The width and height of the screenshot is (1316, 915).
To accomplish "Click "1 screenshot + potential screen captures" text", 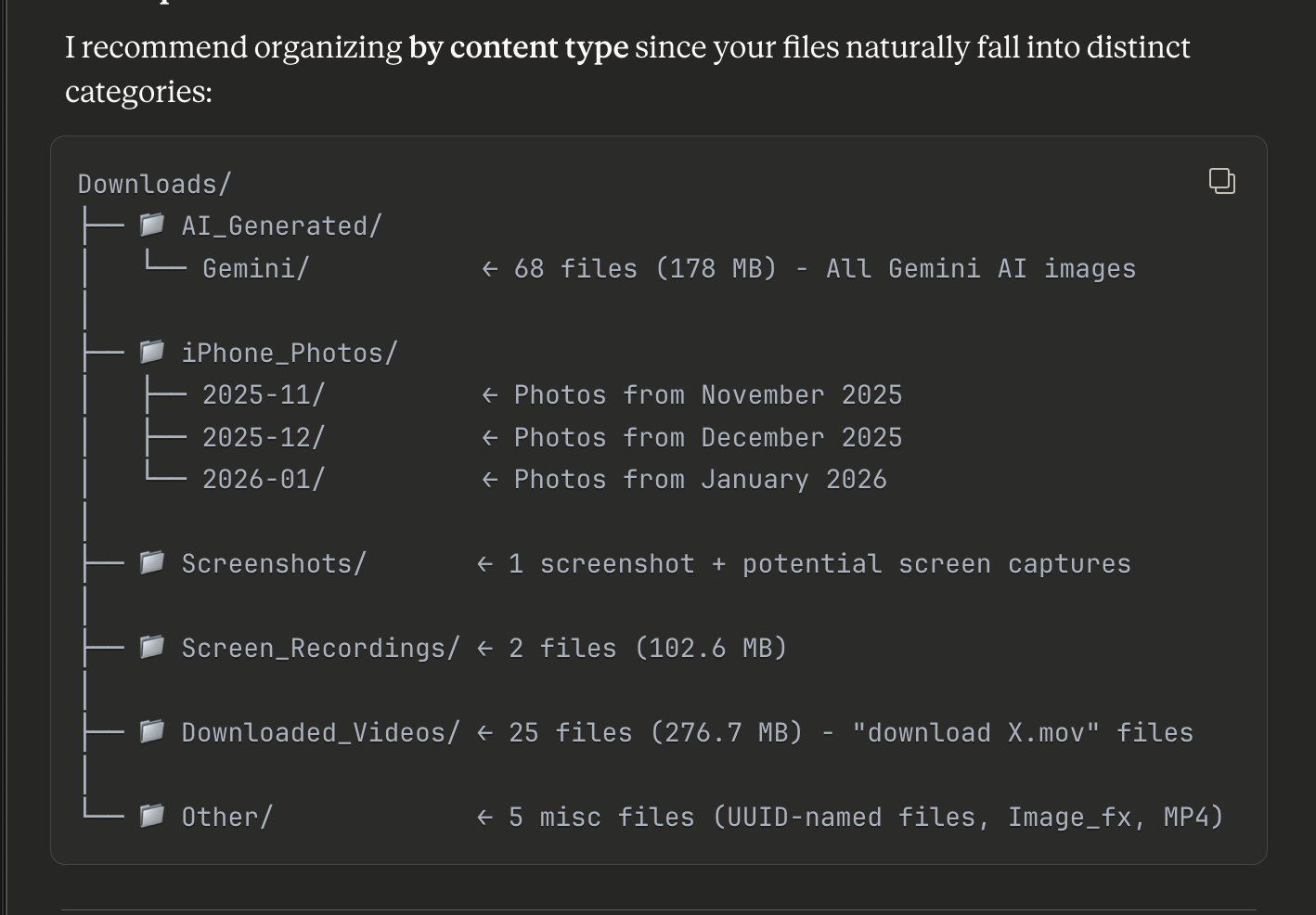I will click(x=819, y=564).
